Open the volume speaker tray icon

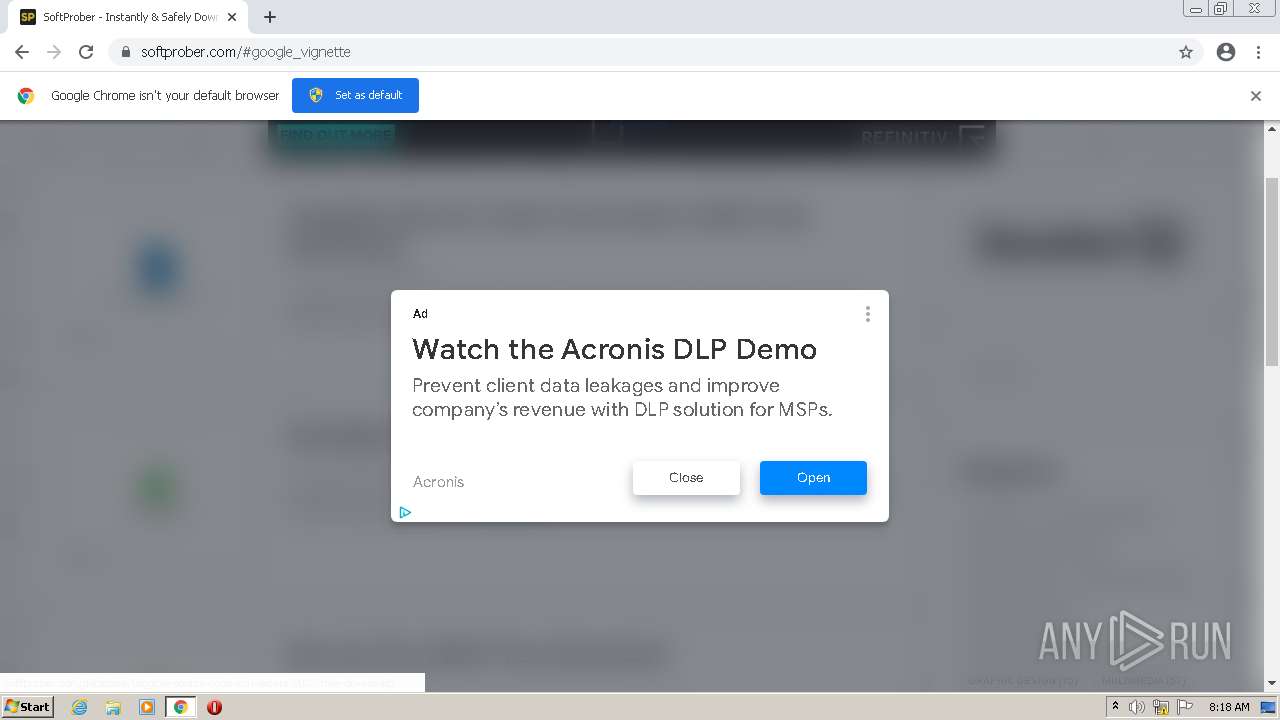pyautogui.click(x=1137, y=707)
